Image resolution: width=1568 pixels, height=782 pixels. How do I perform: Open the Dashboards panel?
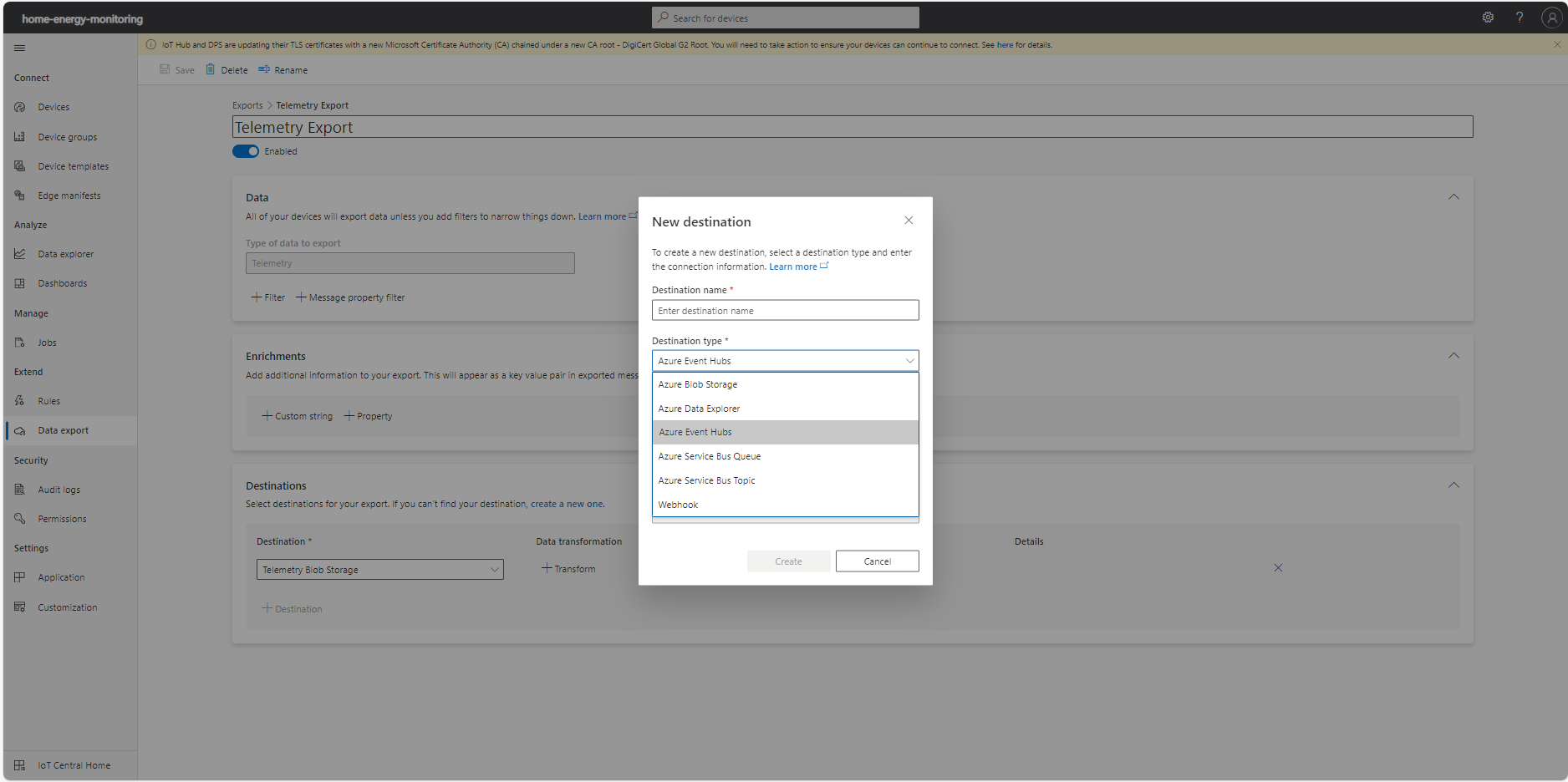coord(63,282)
